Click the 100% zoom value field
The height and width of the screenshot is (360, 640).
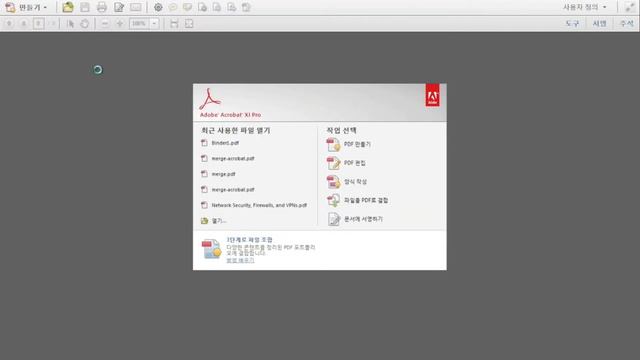pyautogui.click(x=139, y=24)
